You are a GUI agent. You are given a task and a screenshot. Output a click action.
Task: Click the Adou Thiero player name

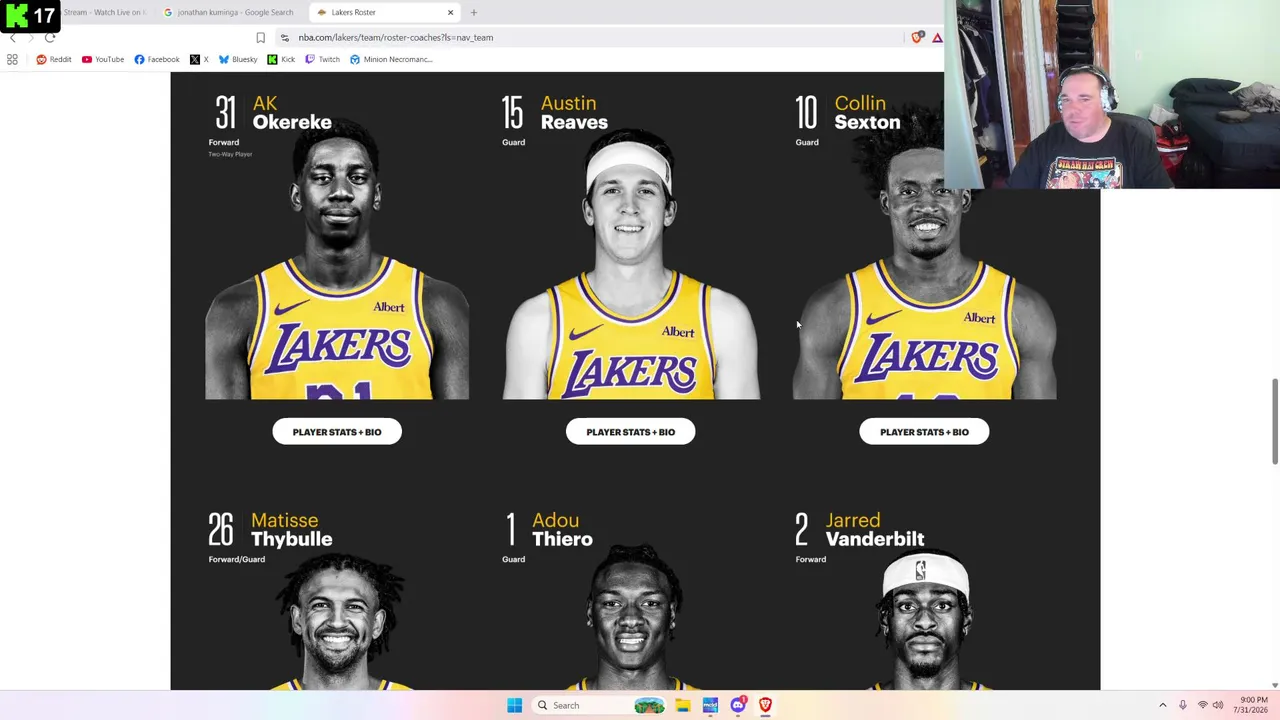point(562,530)
